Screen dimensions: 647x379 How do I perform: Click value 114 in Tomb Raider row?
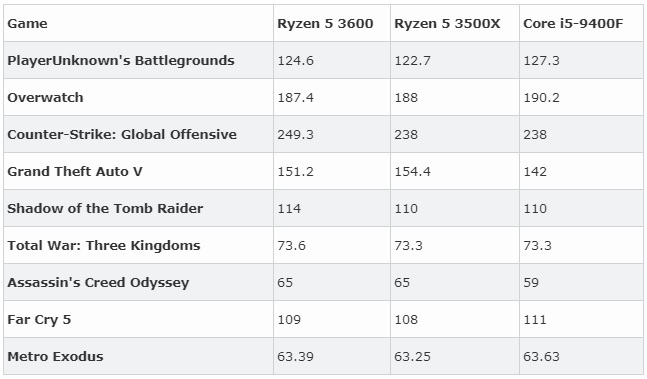tap(289, 209)
